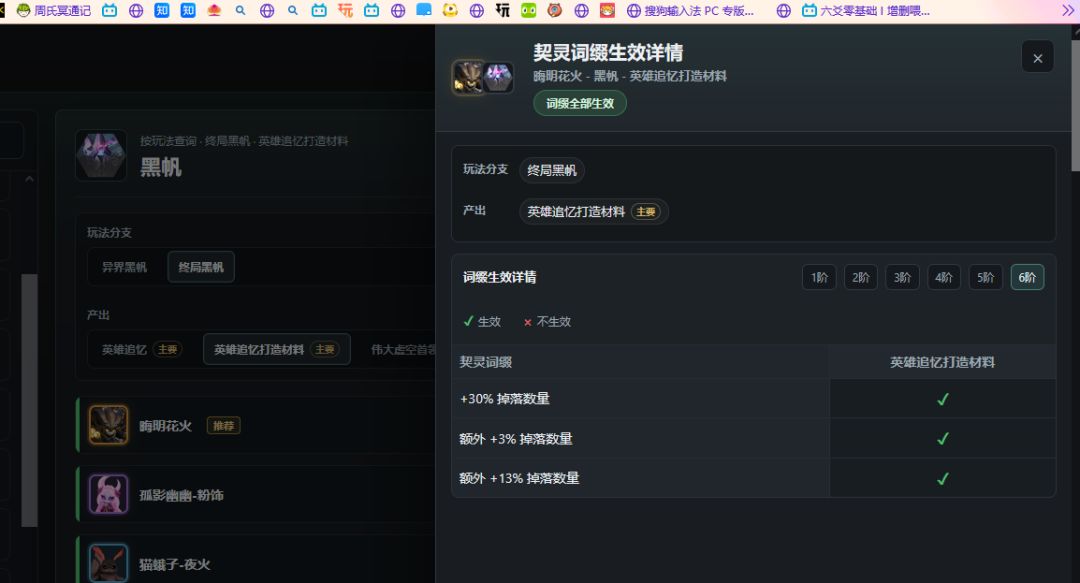Open the brown bear bookmark icon
1080x583 pixels.
554,10
